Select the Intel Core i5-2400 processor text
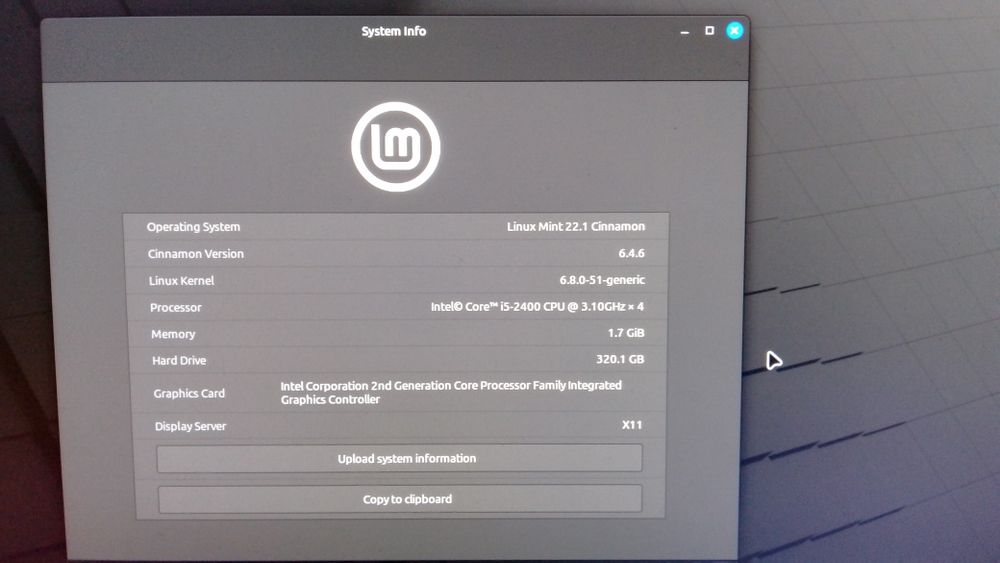The height and width of the screenshot is (563, 1000). (x=537, y=307)
